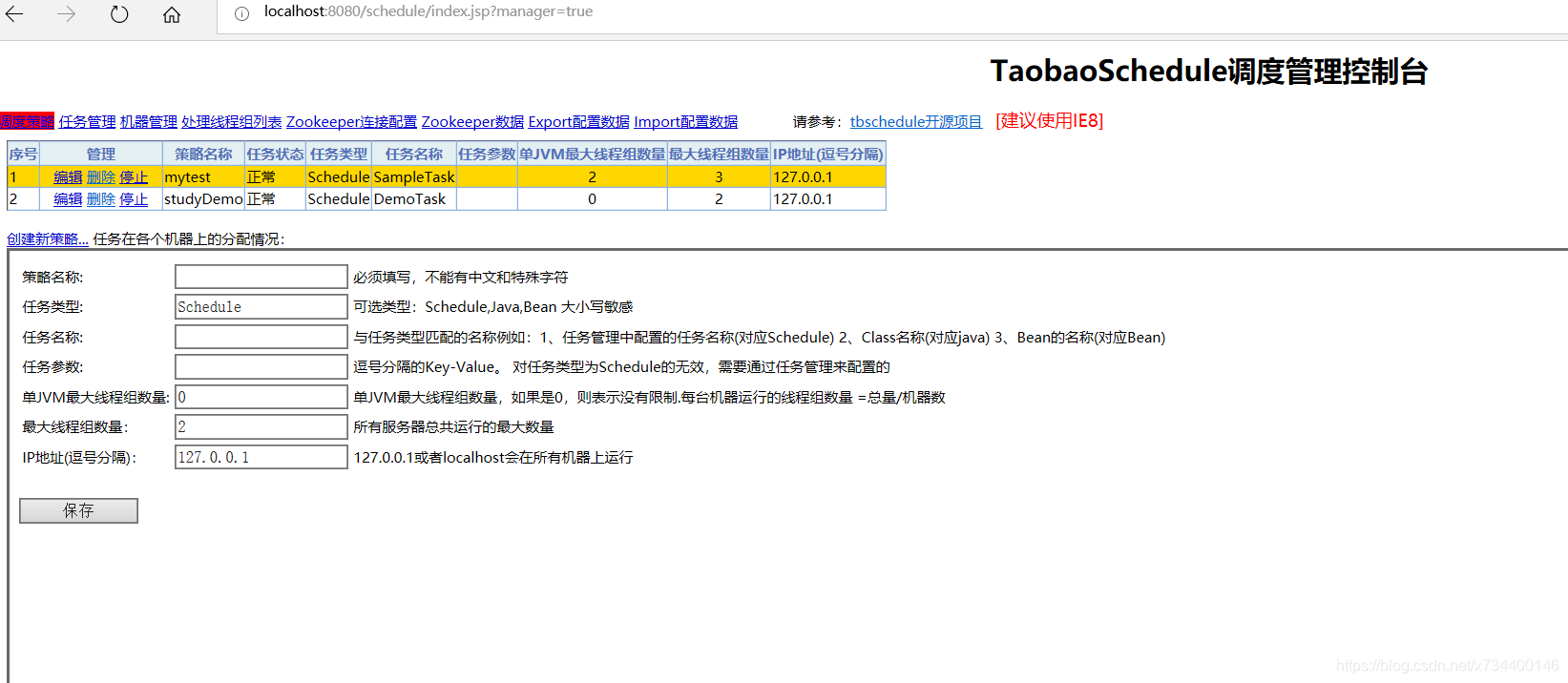The width and height of the screenshot is (1568, 683).
Task: Click the 策略名称 input field
Action: tap(261, 277)
